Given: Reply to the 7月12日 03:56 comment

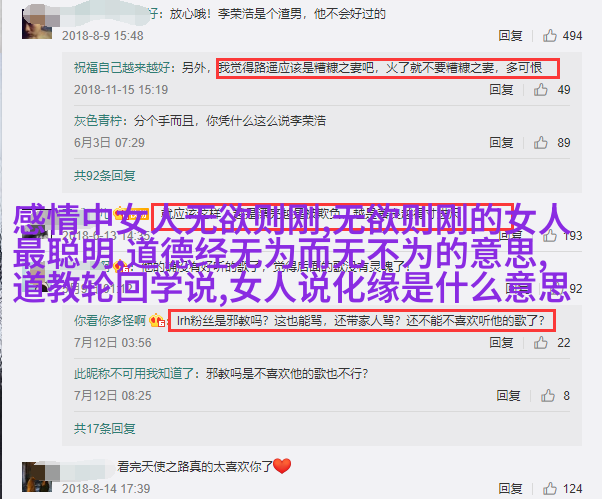Looking at the screenshot, I should (x=501, y=342).
